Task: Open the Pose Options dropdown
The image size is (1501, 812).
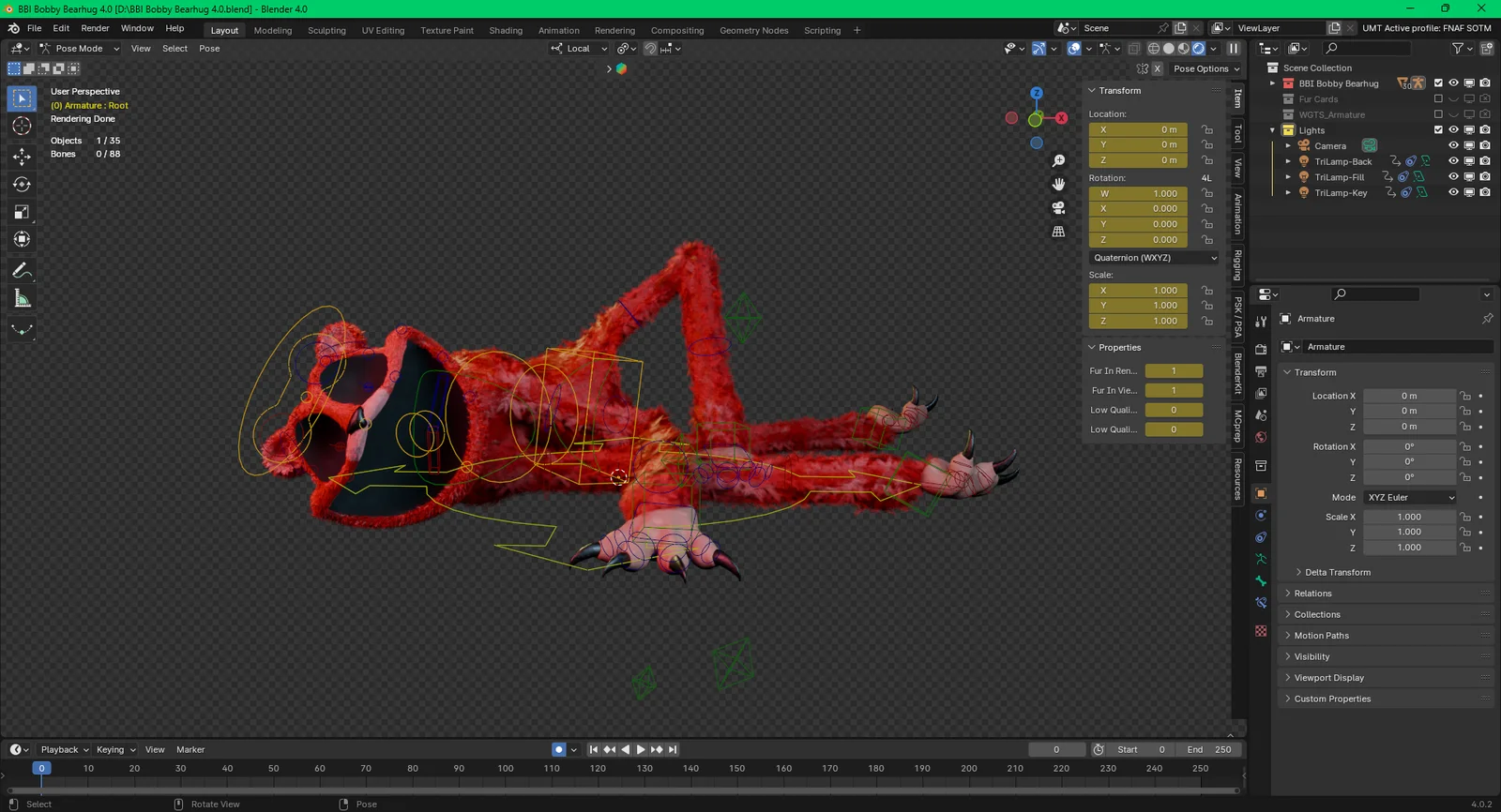Action: click(1206, 68)
